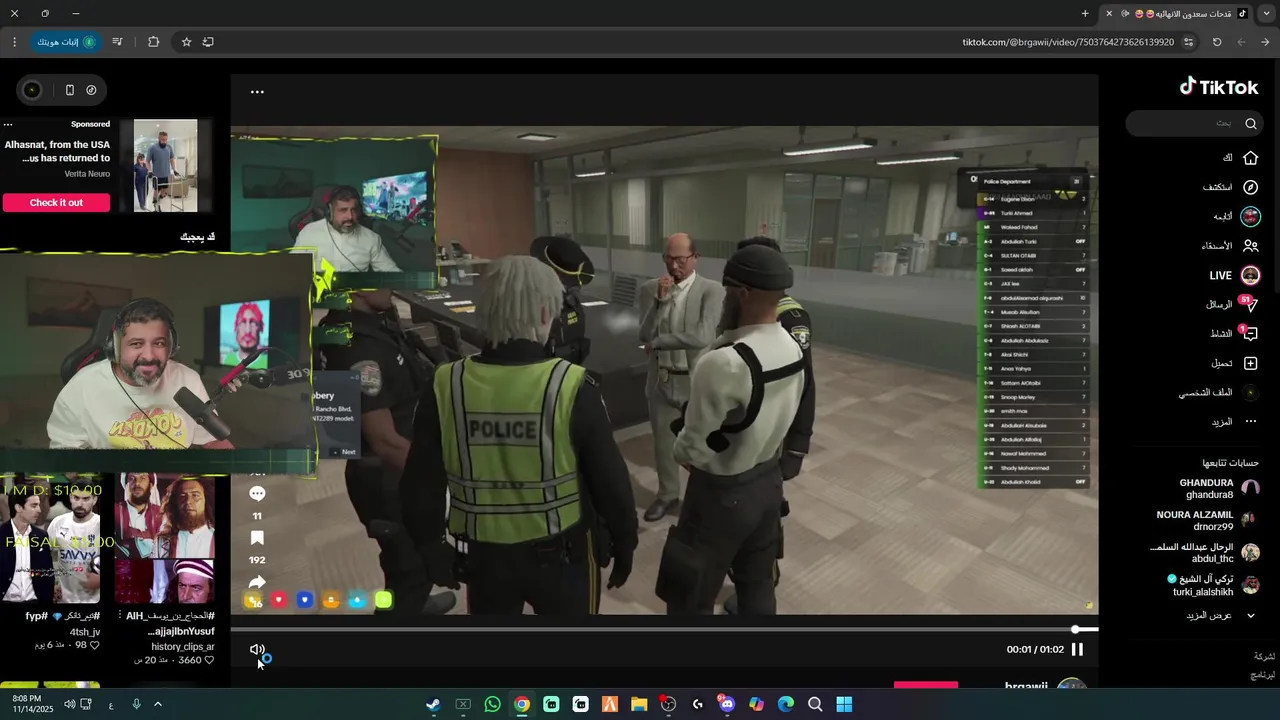
Task: Click the lime green share shortcut icon
Action: click(x=383, y=600)
